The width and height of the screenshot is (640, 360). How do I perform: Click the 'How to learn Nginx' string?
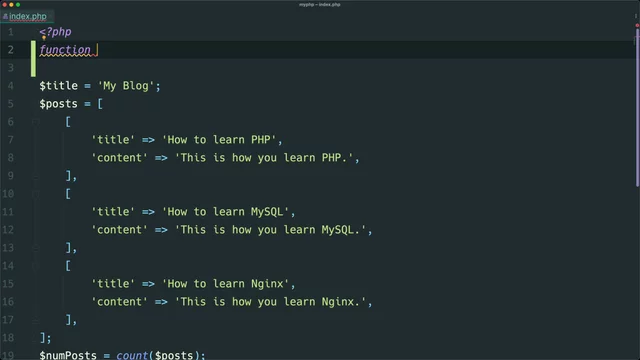point(226,284)
